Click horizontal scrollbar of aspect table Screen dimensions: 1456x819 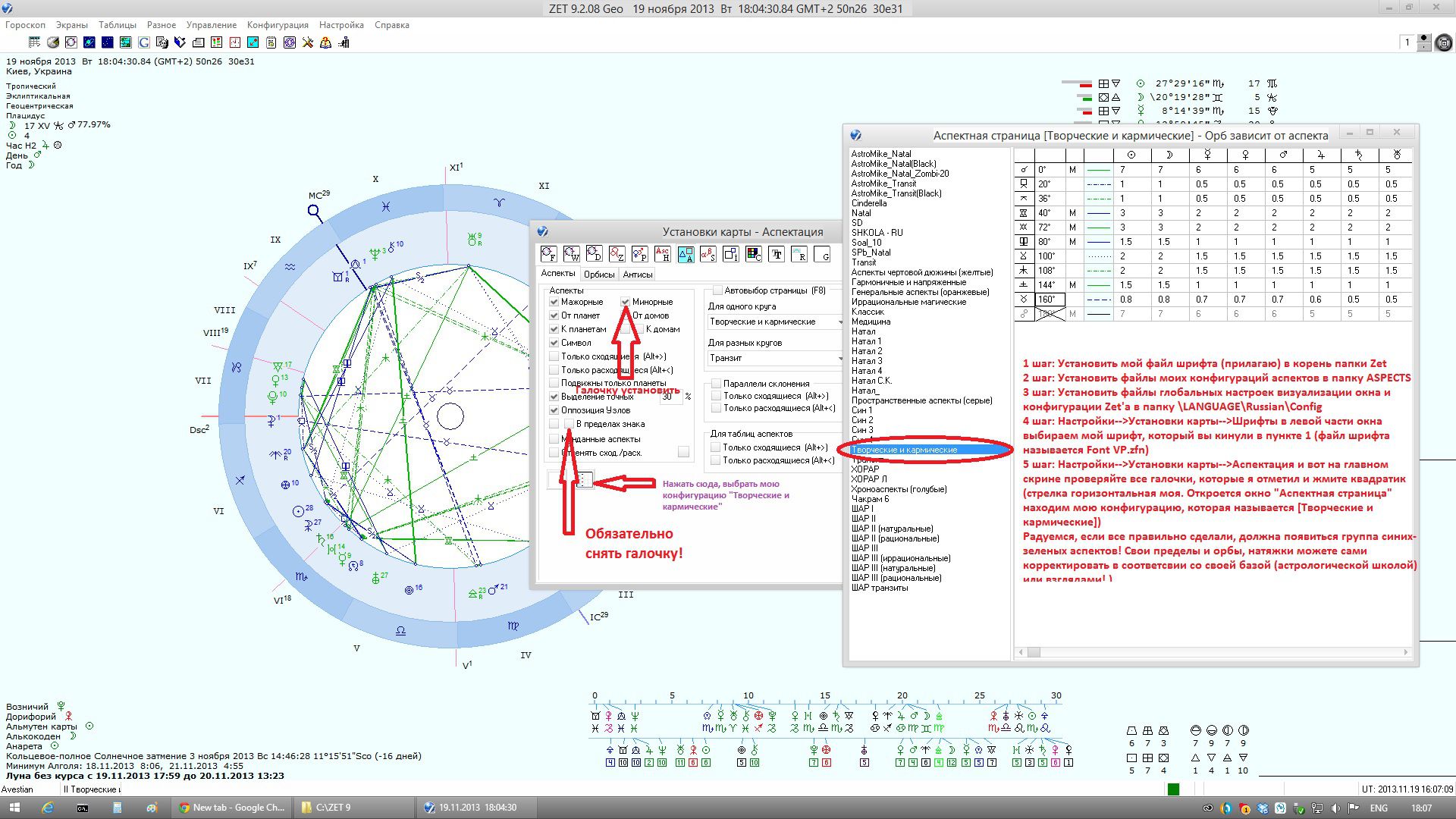pyautogui.click(x=1213, y=652)
